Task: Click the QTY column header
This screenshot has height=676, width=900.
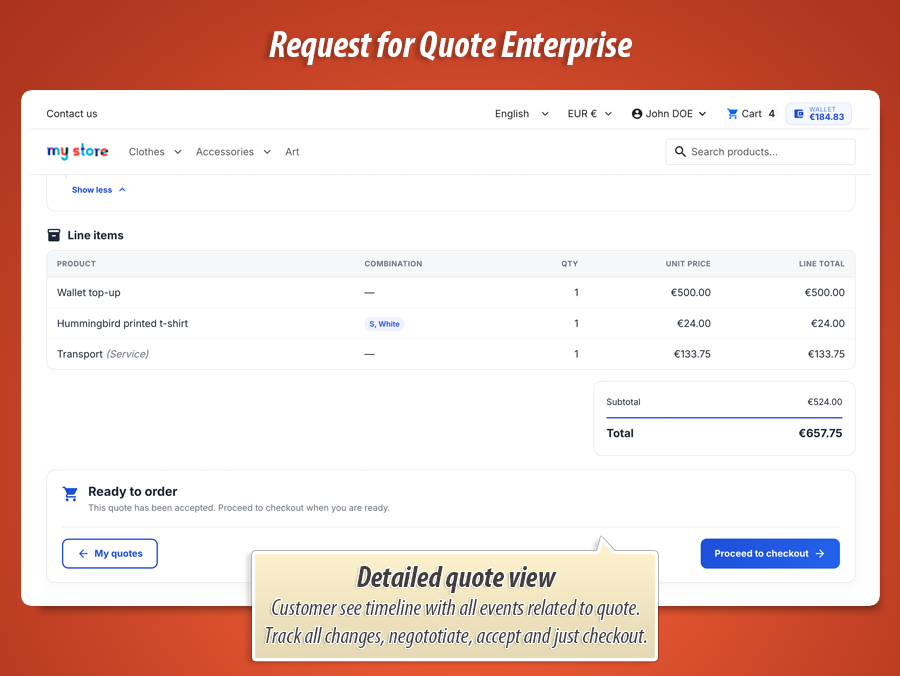Action: 569,264
